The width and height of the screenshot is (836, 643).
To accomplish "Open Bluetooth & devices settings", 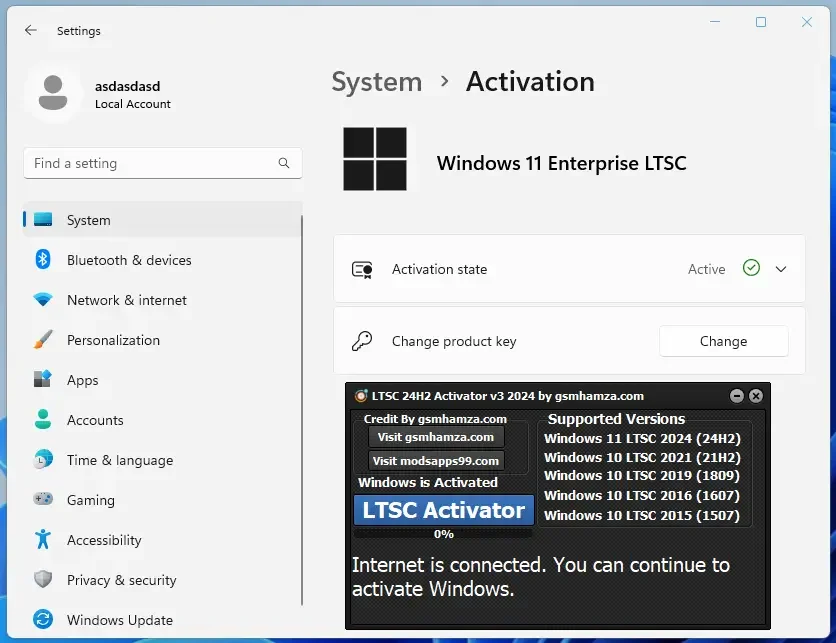I will [128, 260].
